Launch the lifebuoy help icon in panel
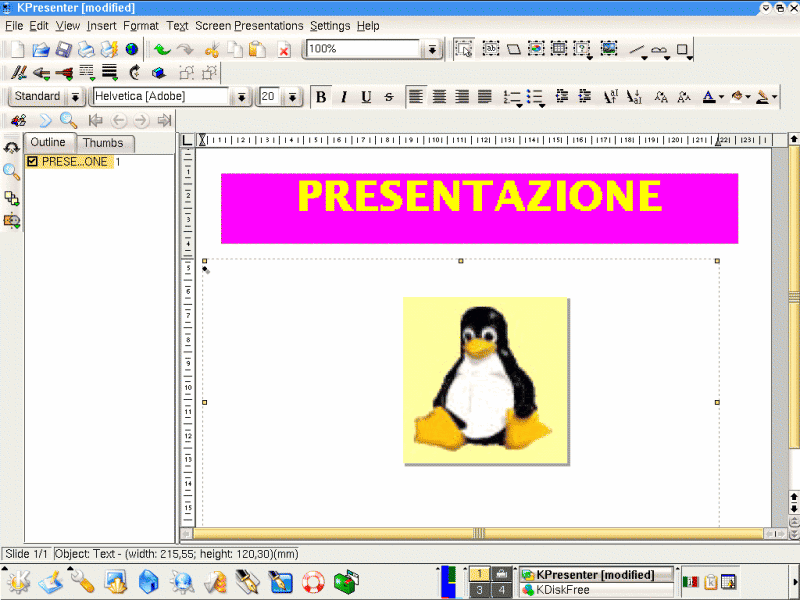Viewport: 800px width, 600px height. pos(313,582)
